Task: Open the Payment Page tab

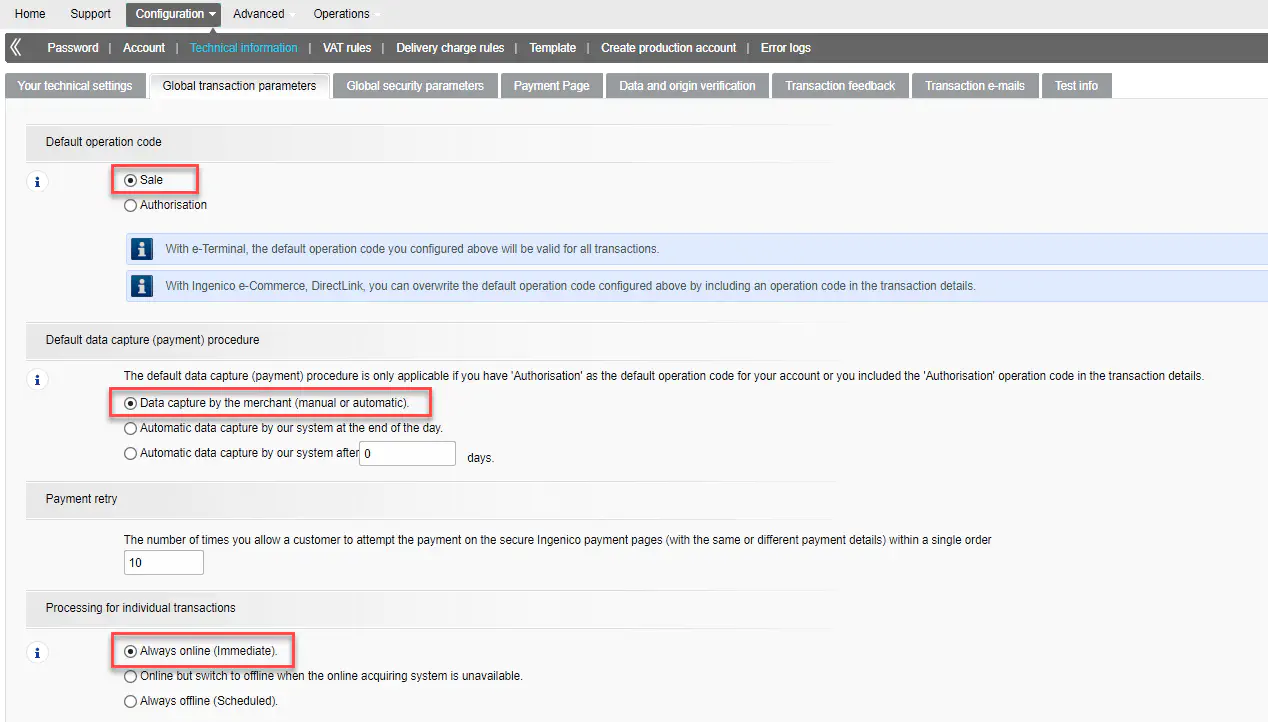Action: click(551, 86)
